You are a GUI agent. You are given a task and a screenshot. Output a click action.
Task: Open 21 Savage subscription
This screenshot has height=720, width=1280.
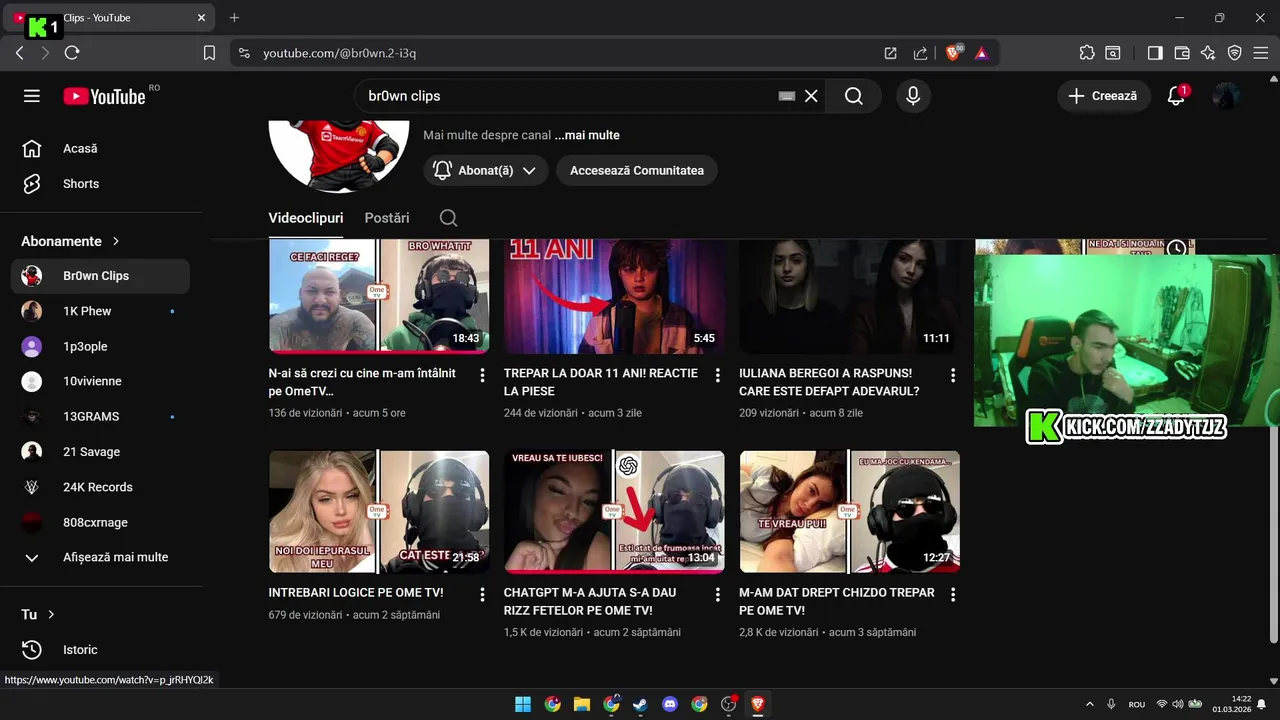(100, 452)
